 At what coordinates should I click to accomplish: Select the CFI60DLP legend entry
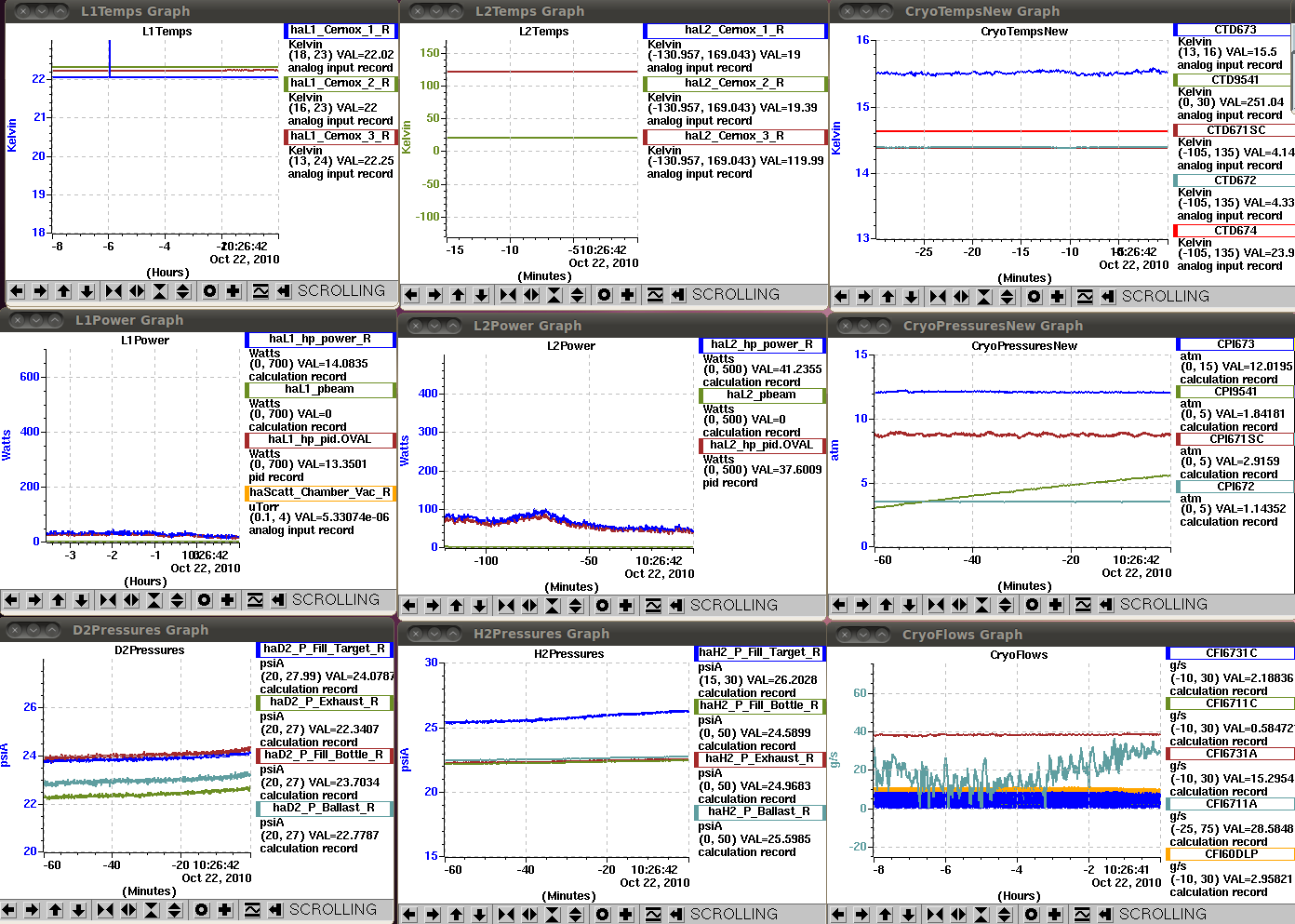pyautogui.click(x=1230, y=854)
